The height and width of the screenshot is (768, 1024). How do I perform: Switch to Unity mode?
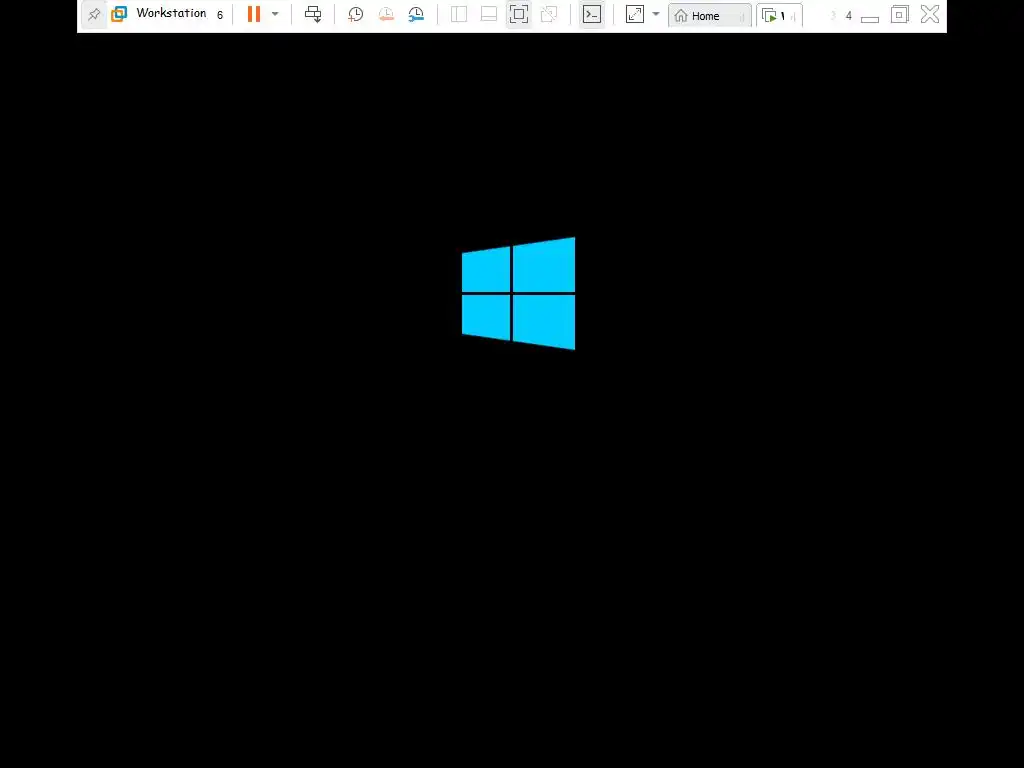549,14
